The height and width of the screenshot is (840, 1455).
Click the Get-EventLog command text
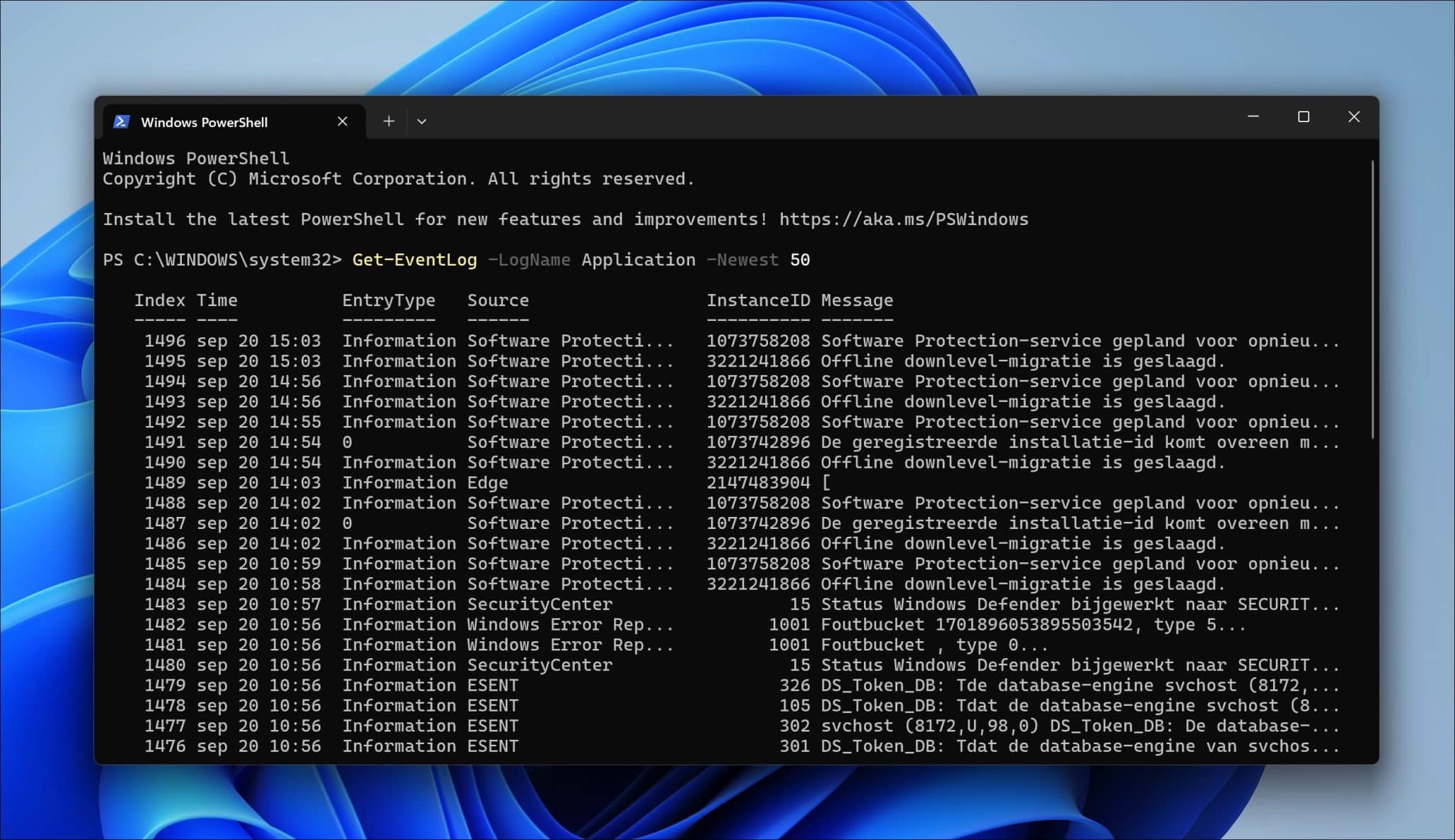click(415, 260)
